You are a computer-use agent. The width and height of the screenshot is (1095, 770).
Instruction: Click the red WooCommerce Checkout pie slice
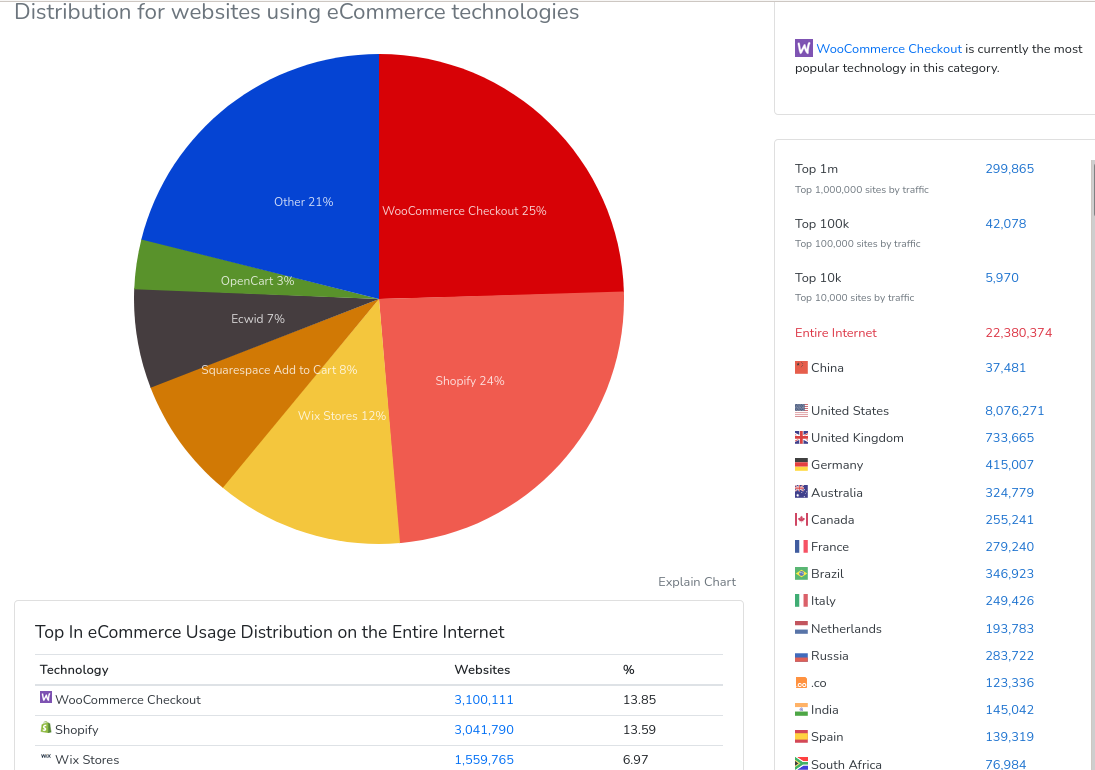pos(490,160)
